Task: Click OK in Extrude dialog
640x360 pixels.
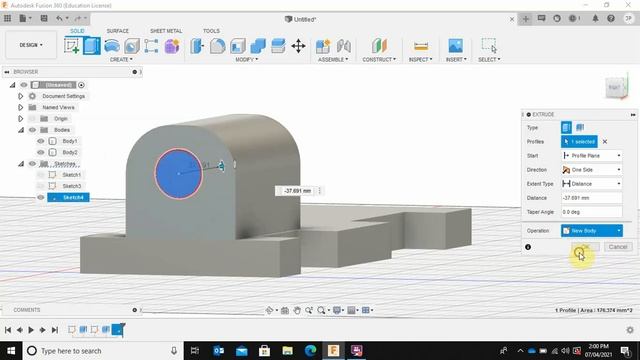Action: tap(585, 247)
